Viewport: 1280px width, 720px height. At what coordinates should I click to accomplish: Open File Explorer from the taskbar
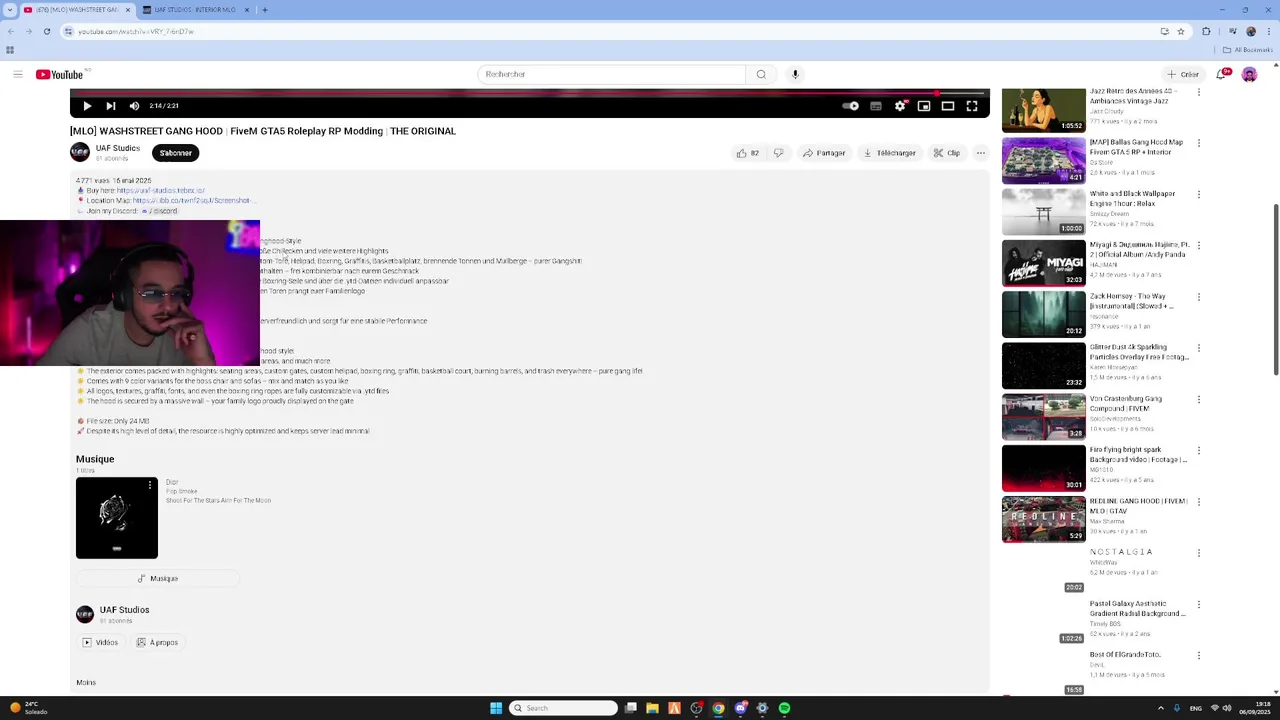(x=652, y=708)
